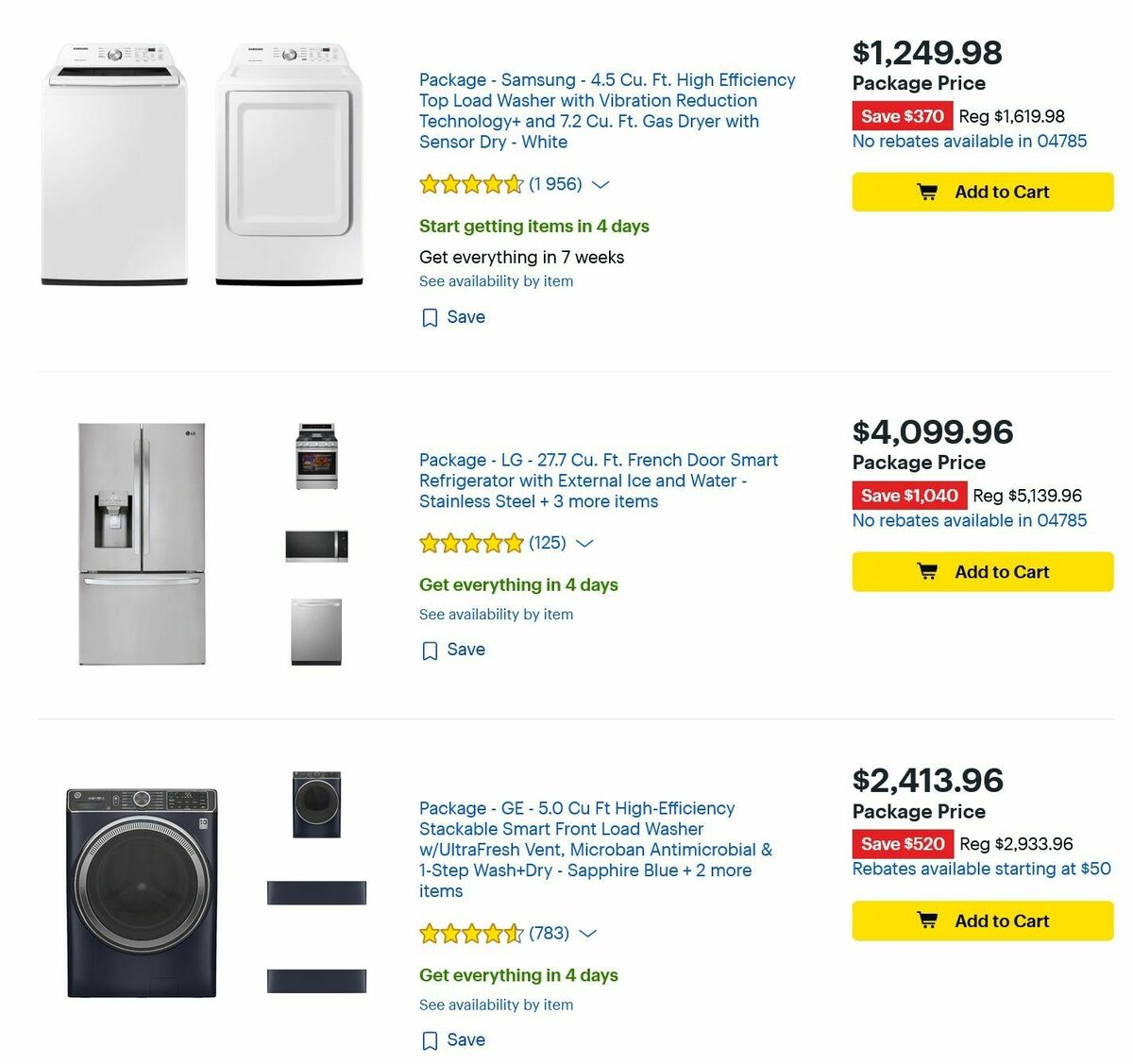Click the star rating icons for the GE washer package
Screen dimensions: 1133x1064
pyautogui.click(x=470, y=933)
